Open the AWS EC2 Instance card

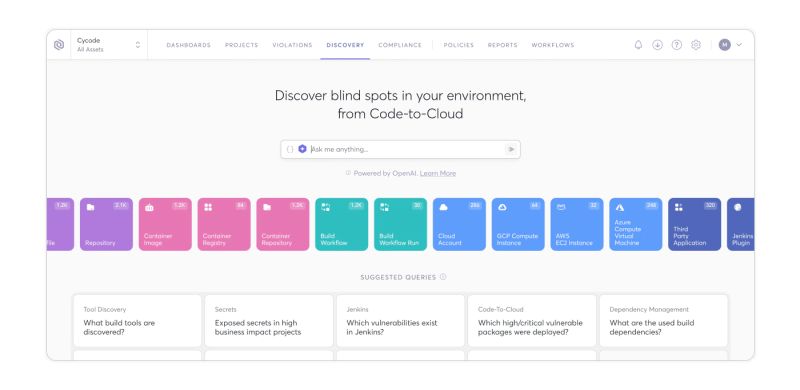pos(577,224)
